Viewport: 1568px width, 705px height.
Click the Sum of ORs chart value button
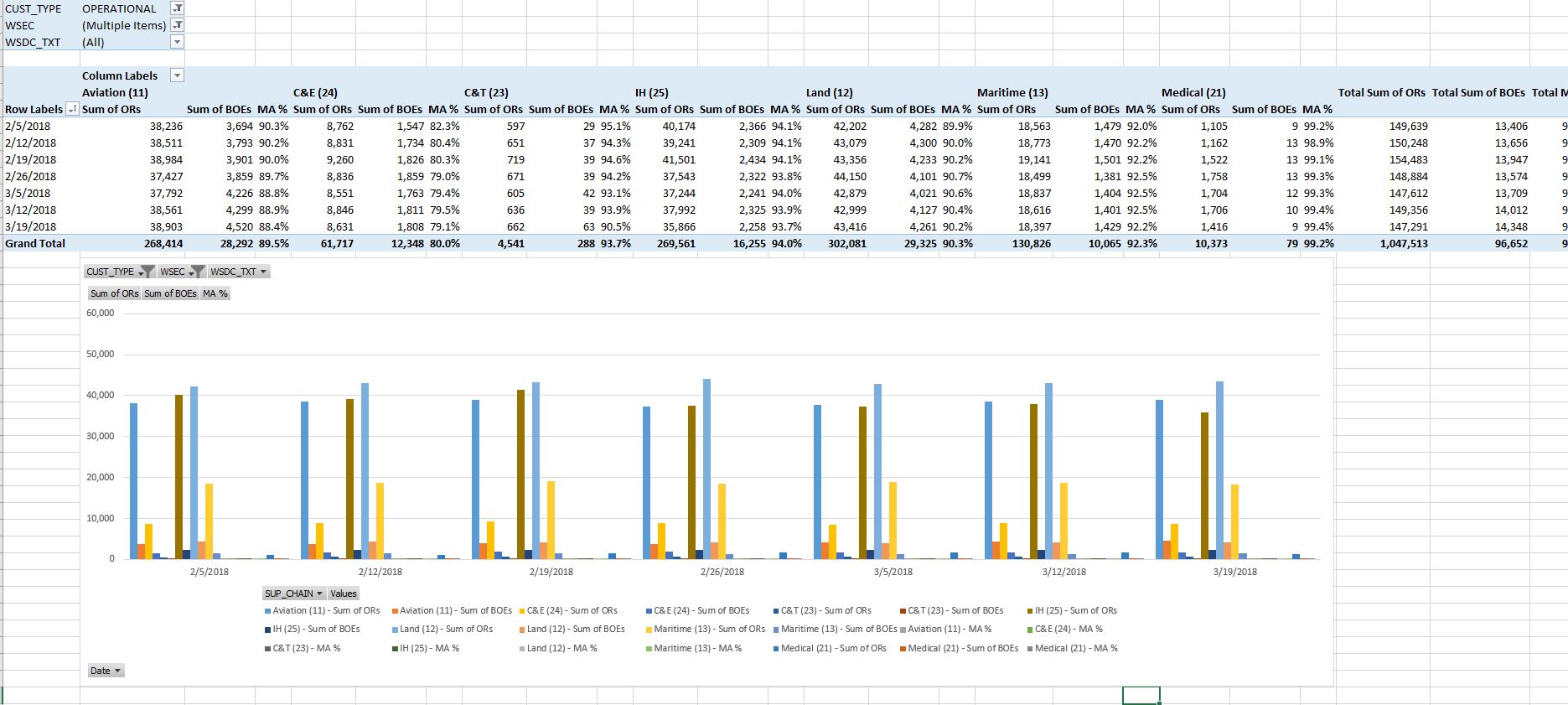pyautogui.click(x=115, y=293)
